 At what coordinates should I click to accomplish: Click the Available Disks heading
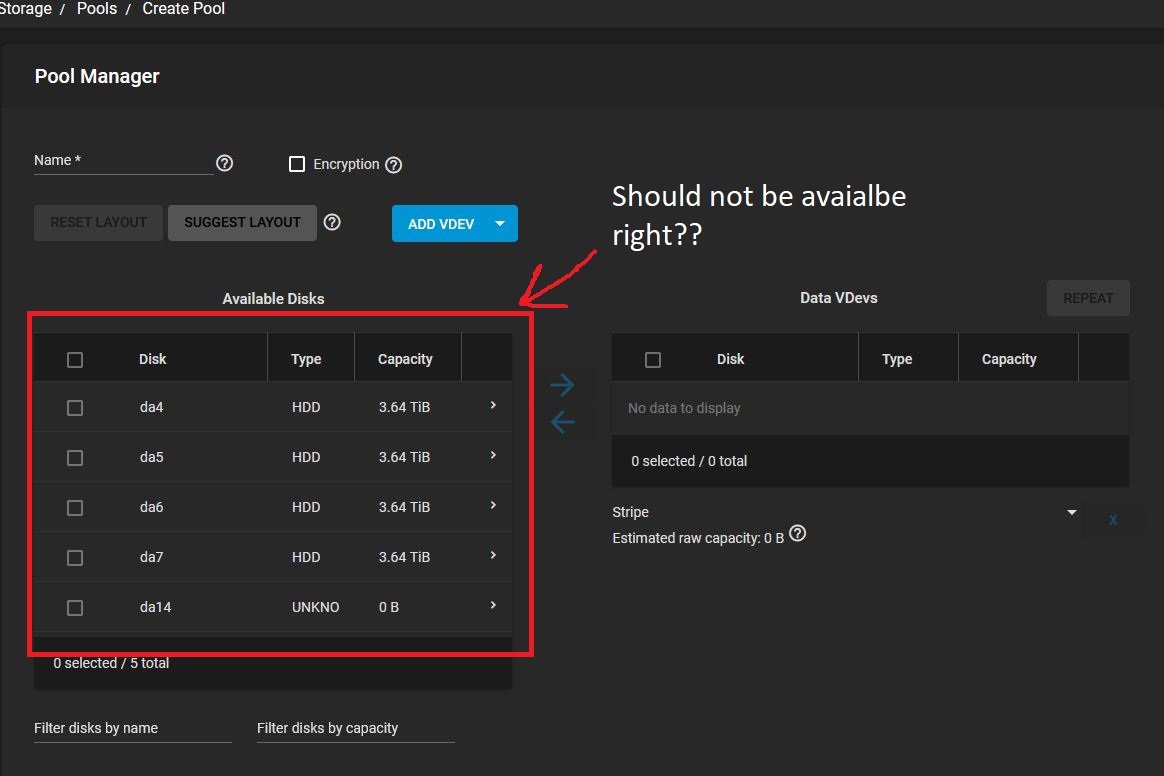tap(273, 299)
